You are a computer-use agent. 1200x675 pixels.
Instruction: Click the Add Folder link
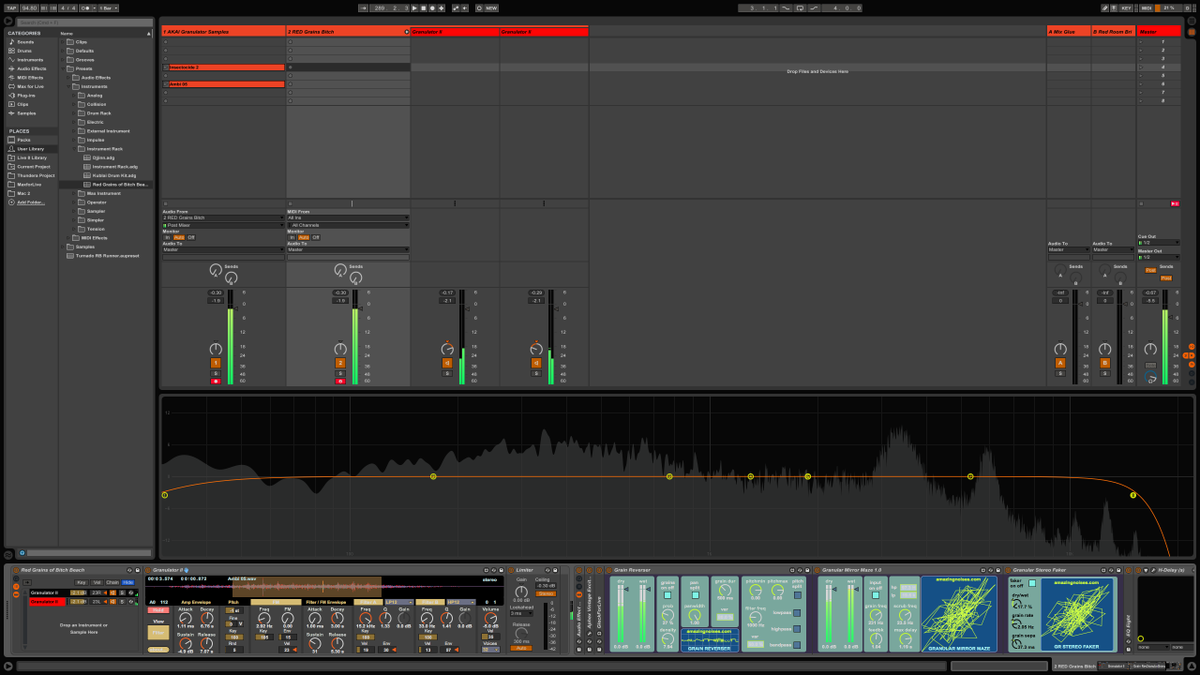(30, 202)
